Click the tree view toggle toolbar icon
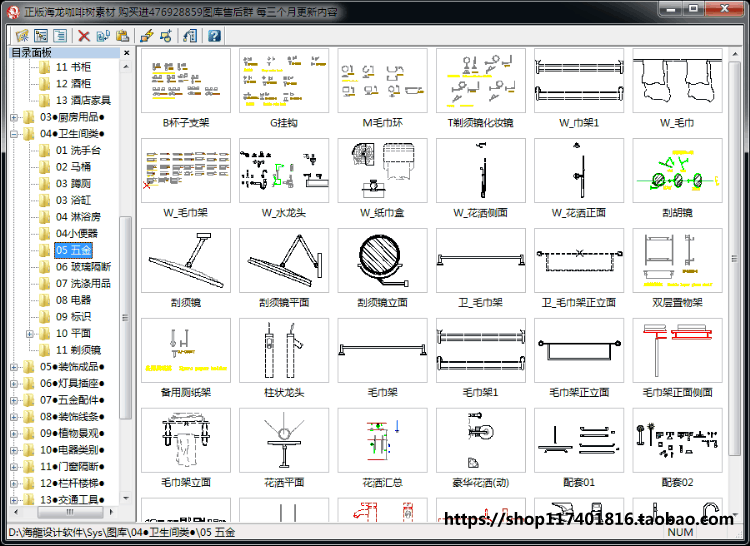 click(x=41, y=35)
